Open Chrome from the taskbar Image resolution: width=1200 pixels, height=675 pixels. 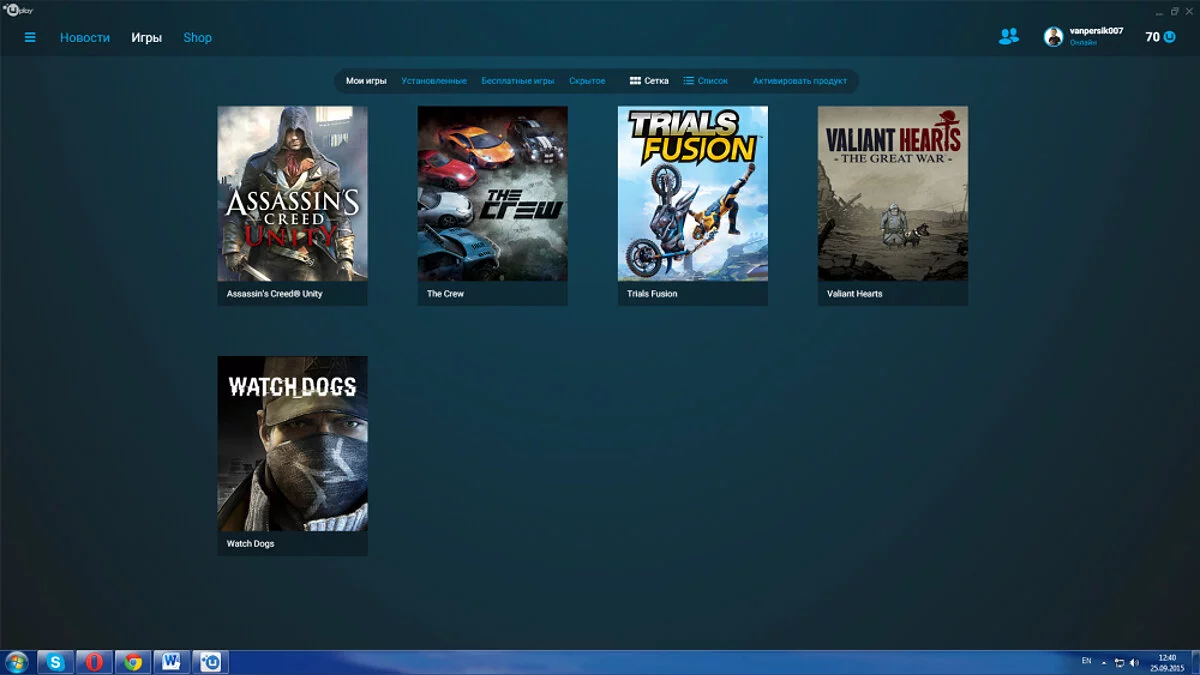(132, 662)
